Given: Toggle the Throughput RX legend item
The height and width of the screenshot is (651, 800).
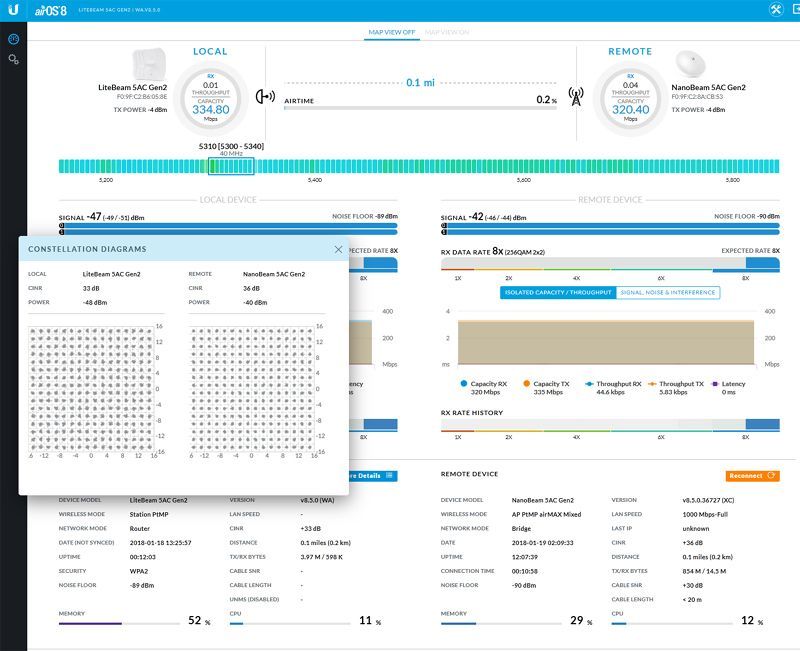Looking at the screenshot, I should pos(613,388).
